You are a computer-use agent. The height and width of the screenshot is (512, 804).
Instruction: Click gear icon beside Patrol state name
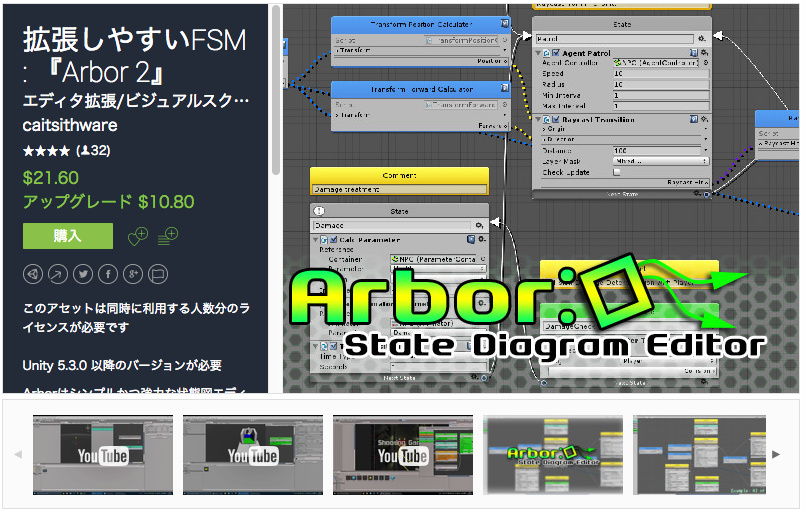(701, 38)
